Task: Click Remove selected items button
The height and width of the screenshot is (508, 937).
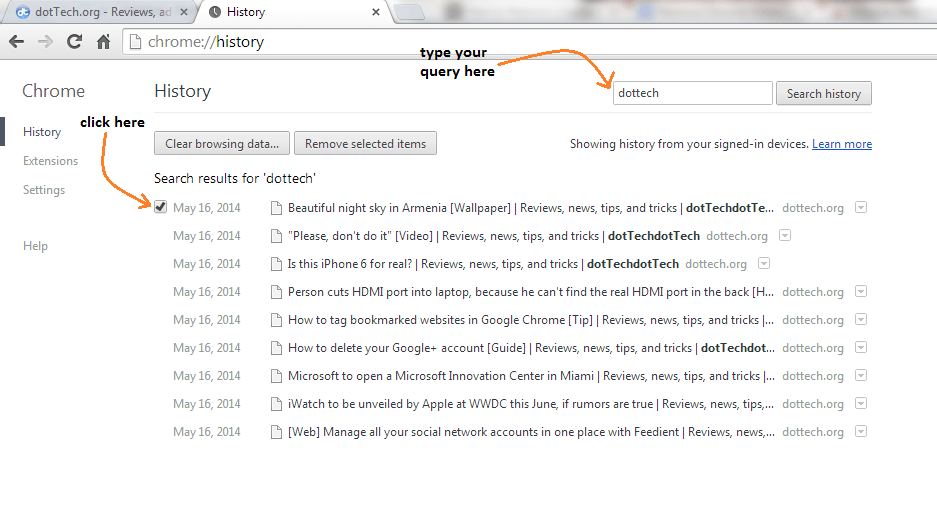Action: pos(365,143)
